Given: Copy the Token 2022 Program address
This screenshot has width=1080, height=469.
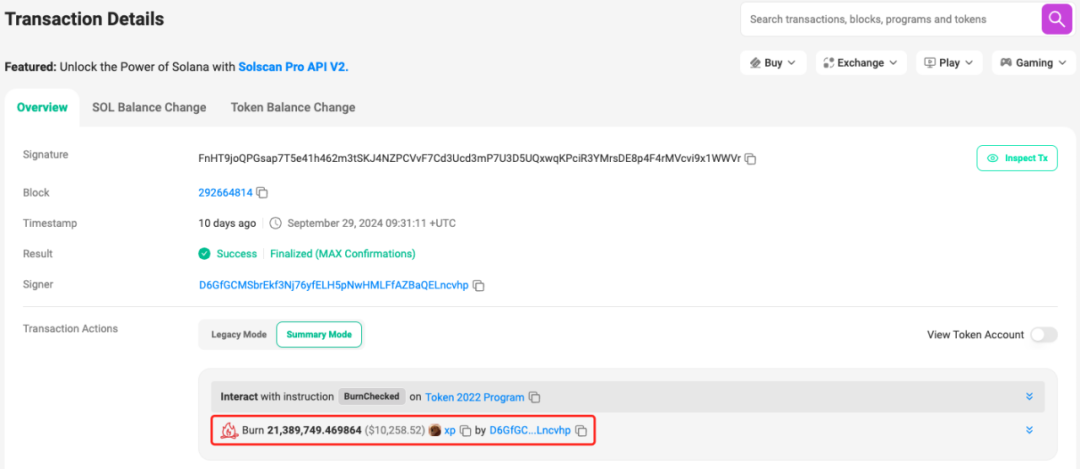Looking at the screenshot, I should [535, 397].
